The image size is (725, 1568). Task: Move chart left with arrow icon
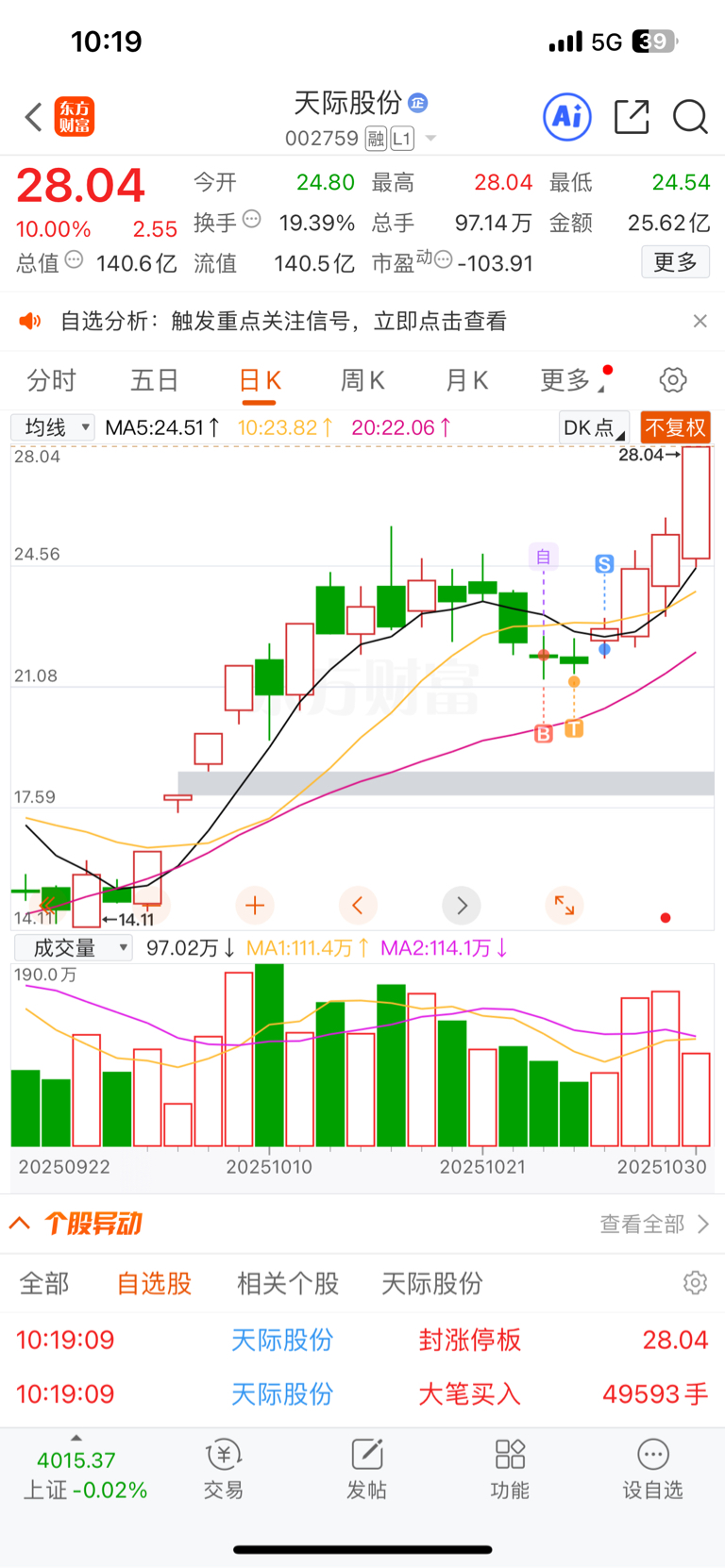[358, 906]
